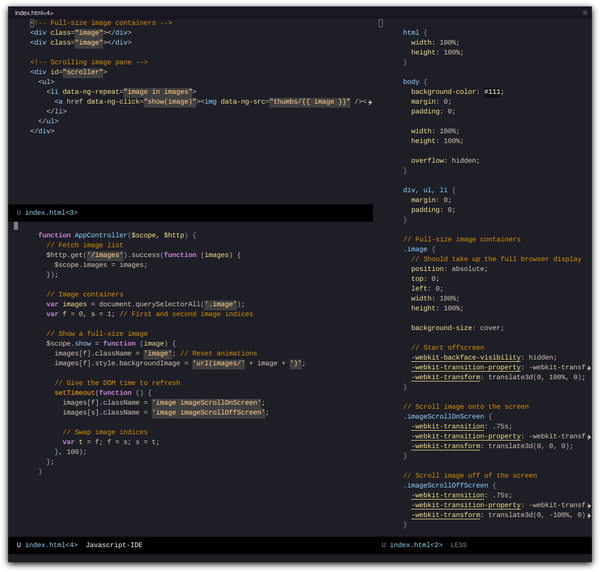Click the '// Start offscreen' comment
This screenshot has height=572, width=600.
point(448,348)
